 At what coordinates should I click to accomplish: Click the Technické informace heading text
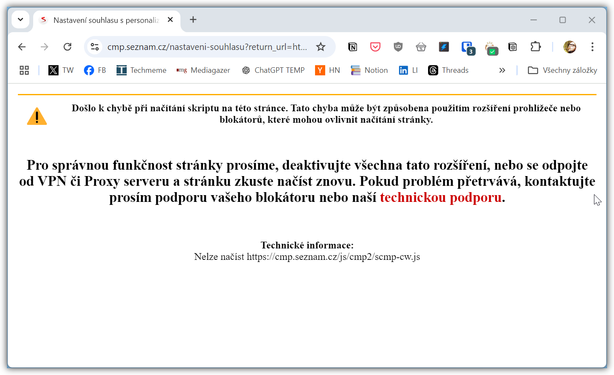tap(307, 245)
